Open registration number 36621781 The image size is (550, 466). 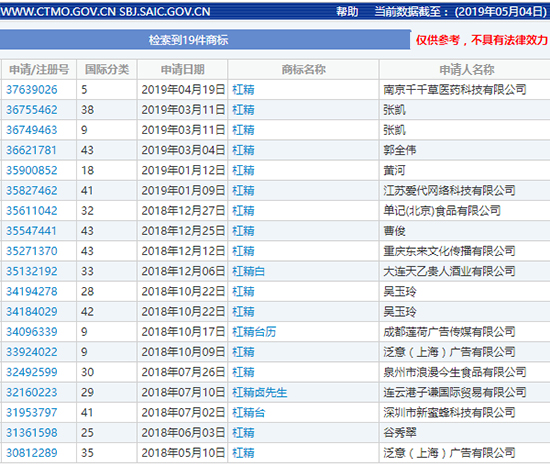(x=31, y=150)
